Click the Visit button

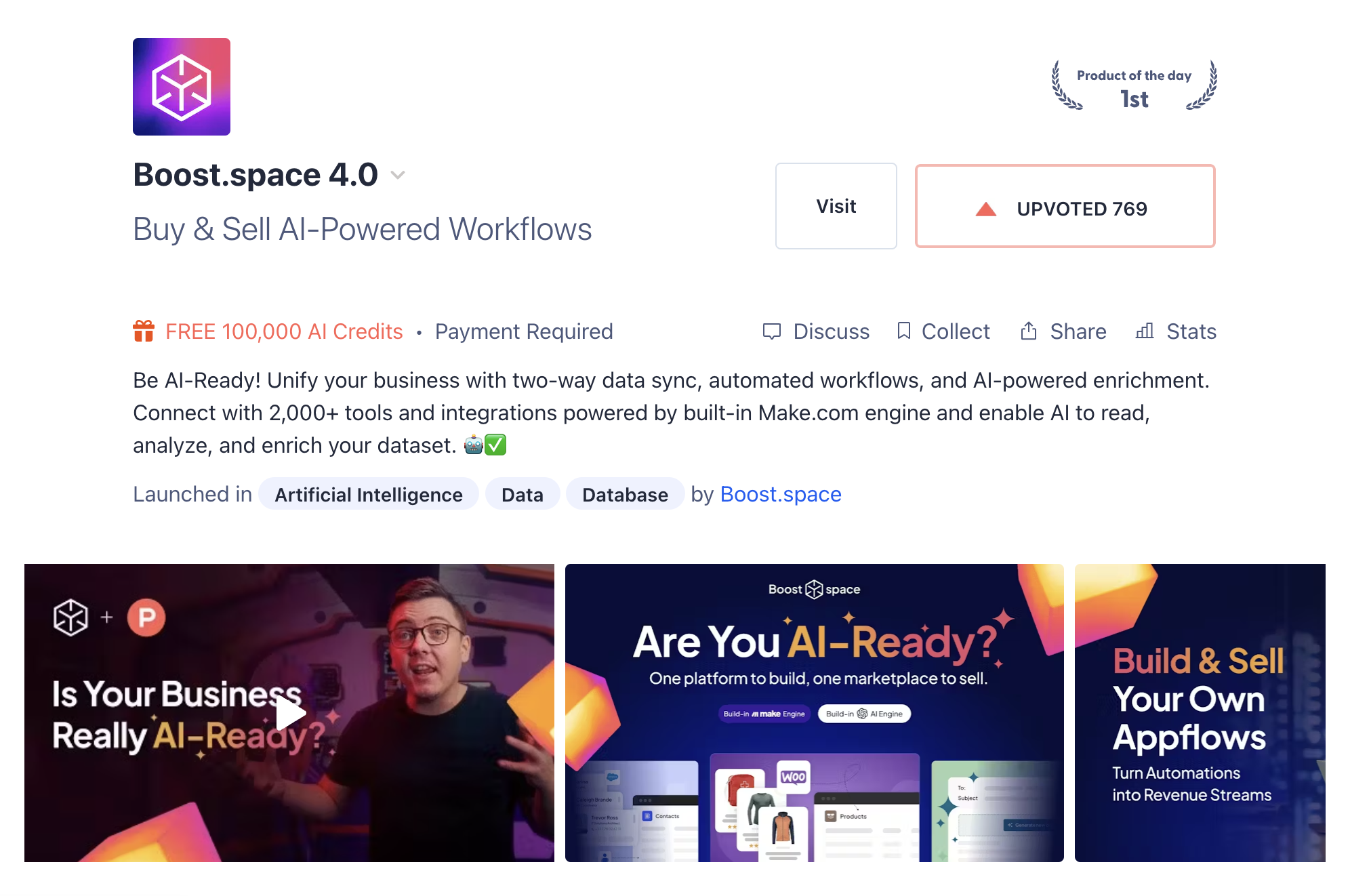(836, 206)
